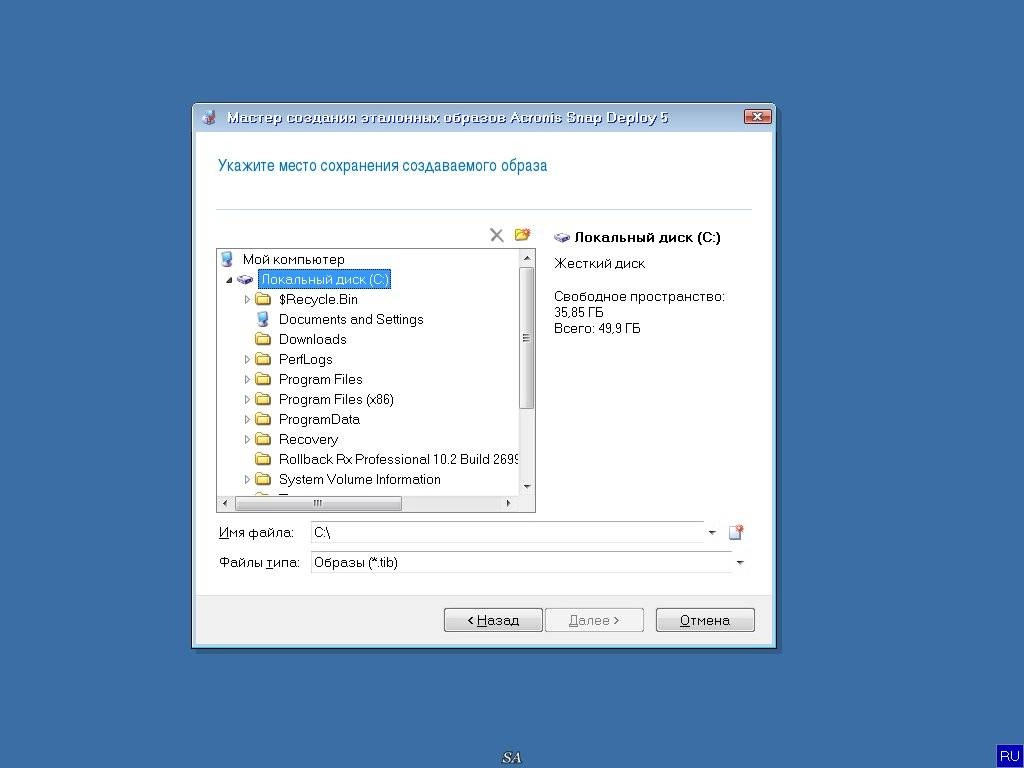Image resolution: width=1024 pixels, height=768 pixels.
Task: Select the Recovery row text
Action: point(308,440)
